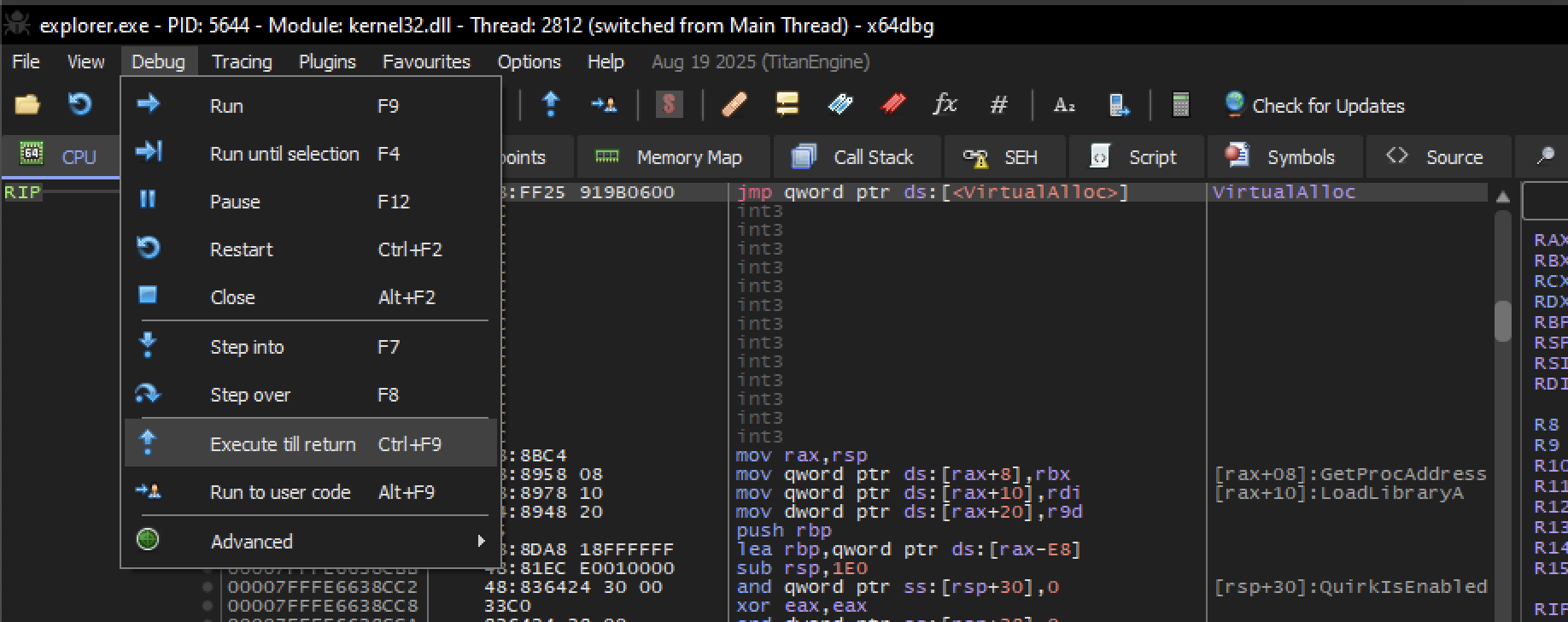Choose Run from the Debug menu

pyautogui.click(x=311, y=106)
